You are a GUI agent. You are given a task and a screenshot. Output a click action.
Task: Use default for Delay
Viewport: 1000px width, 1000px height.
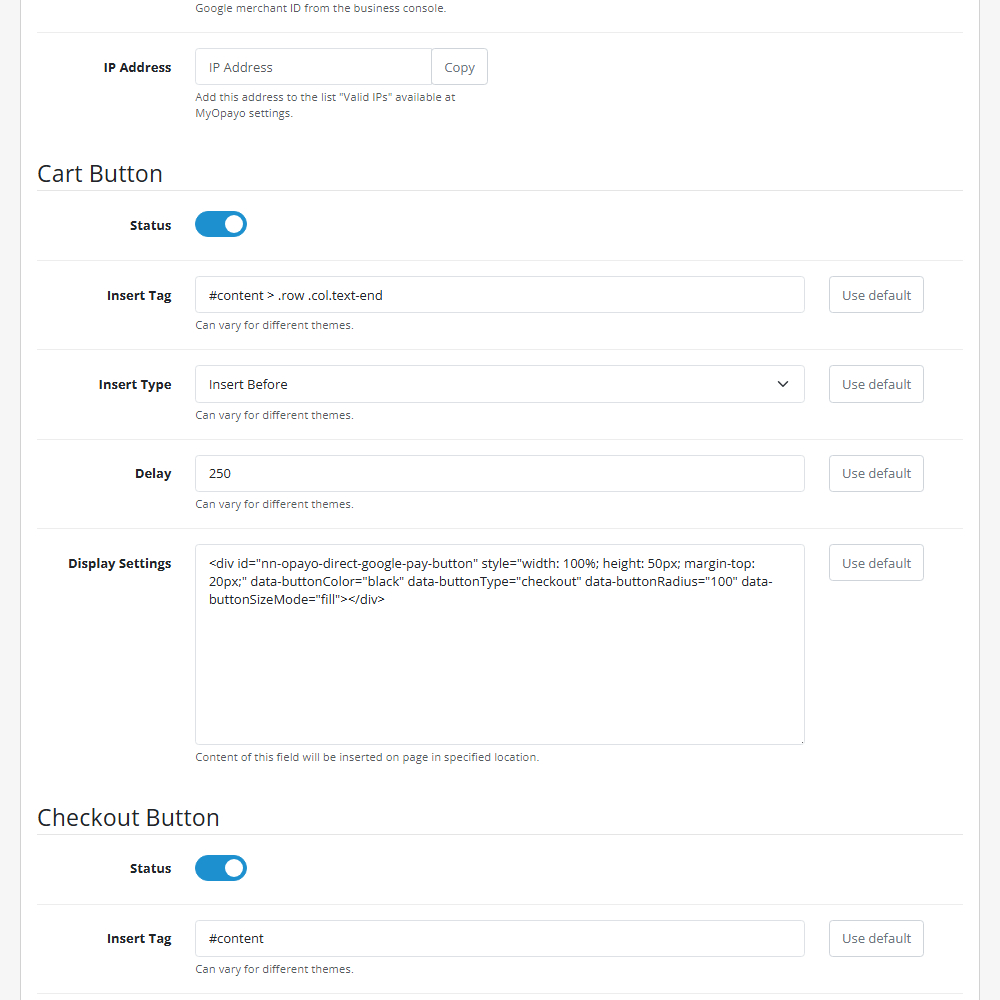pos(876,473)
